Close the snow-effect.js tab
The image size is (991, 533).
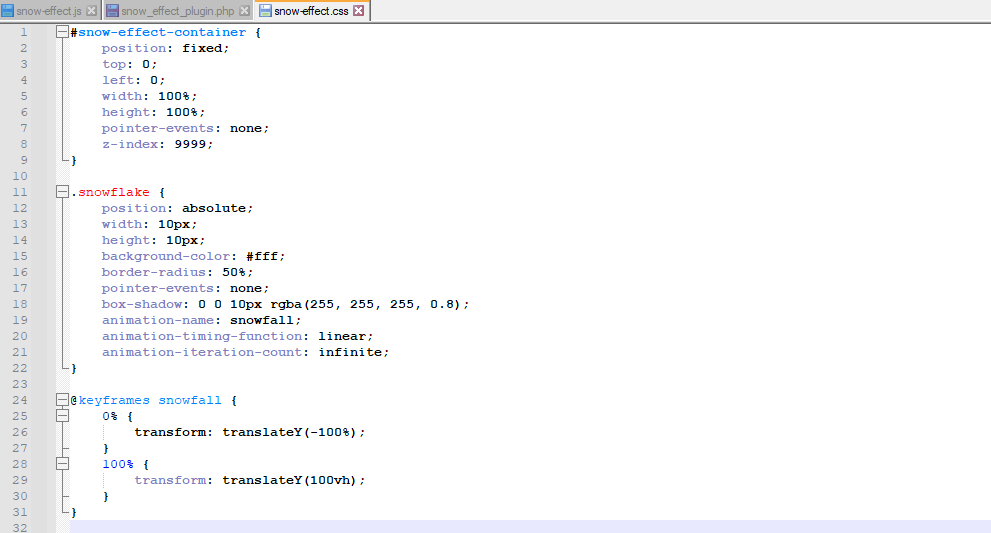coord(92,11)
